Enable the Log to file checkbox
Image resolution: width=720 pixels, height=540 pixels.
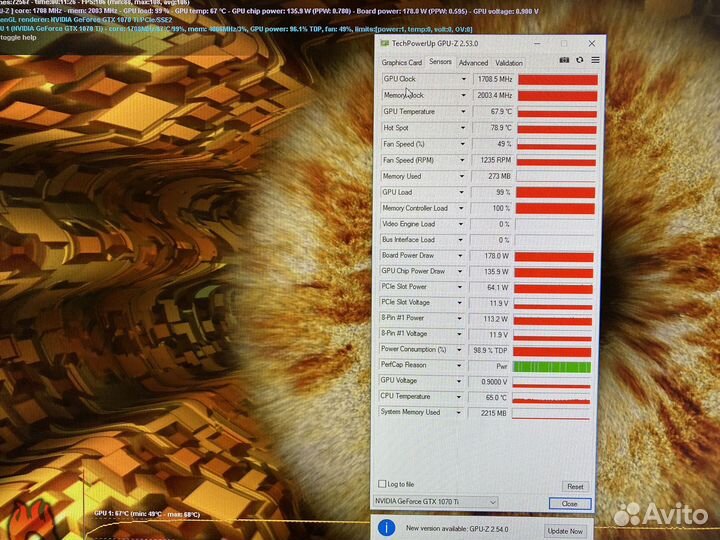(382, 484)
